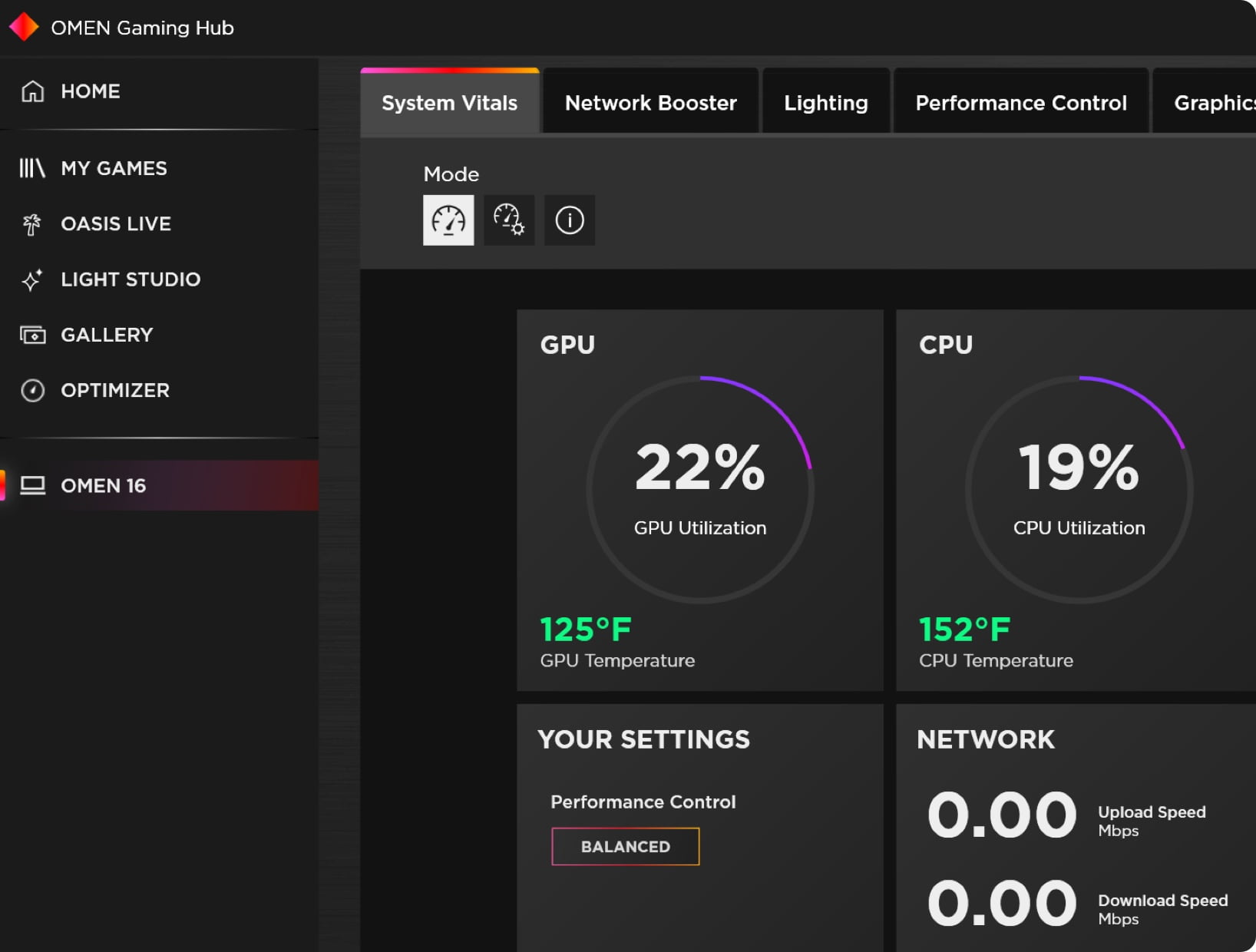This screenshot has height=952, width=1256.
Task: Click the Oasis Live palm tree icon
Action: point(32,224)
